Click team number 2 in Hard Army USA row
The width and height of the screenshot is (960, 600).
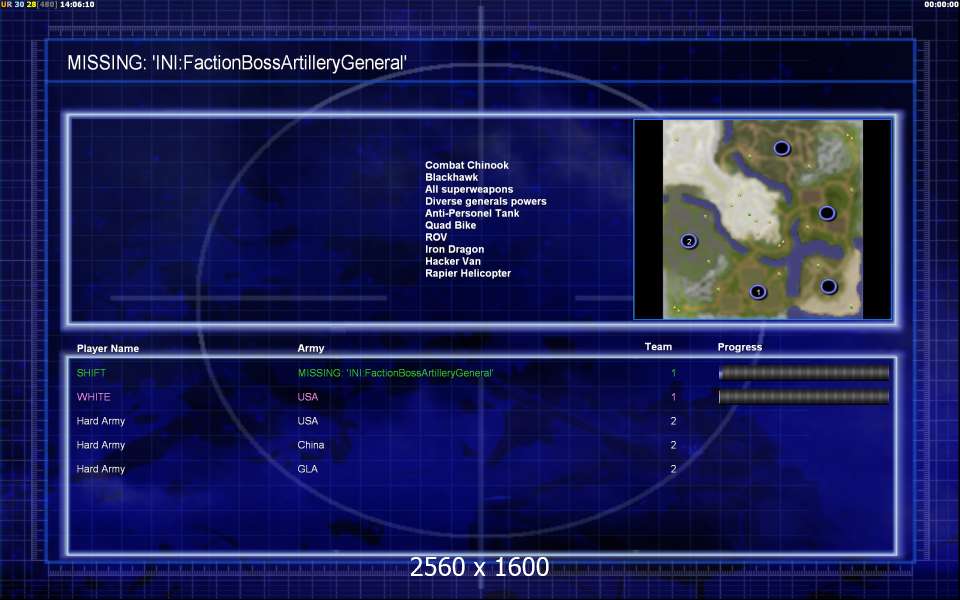point(673,421)
